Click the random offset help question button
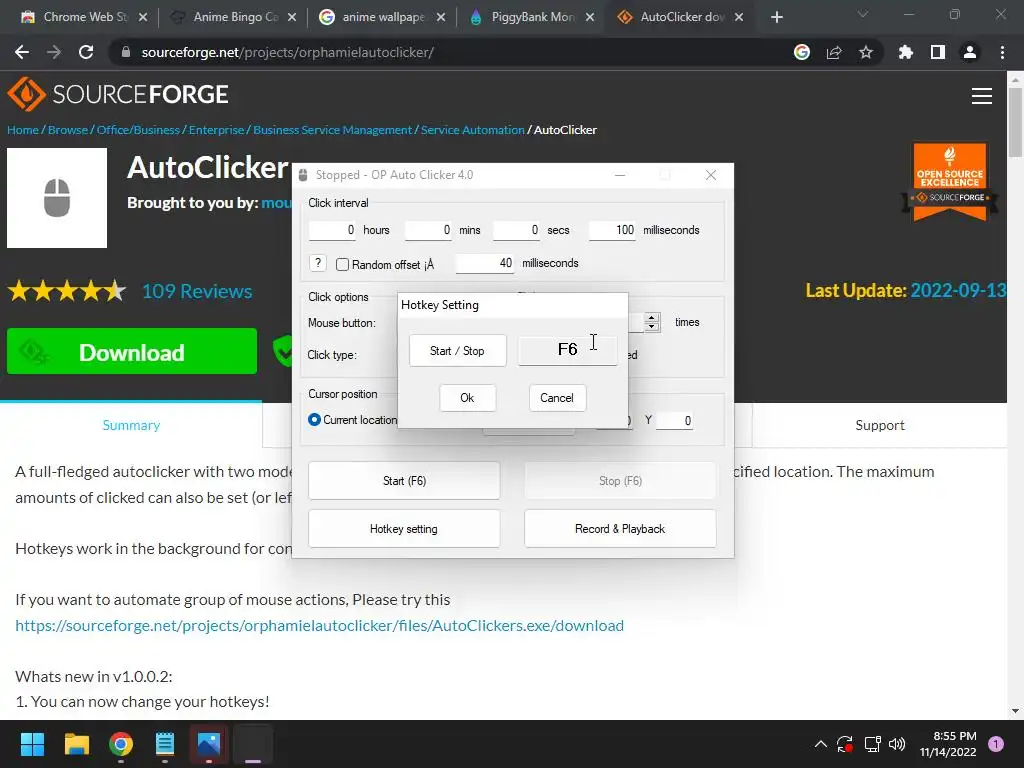The height and width of the screenshot is (768, 1024). pyautogui.click(x=317, y=263)
